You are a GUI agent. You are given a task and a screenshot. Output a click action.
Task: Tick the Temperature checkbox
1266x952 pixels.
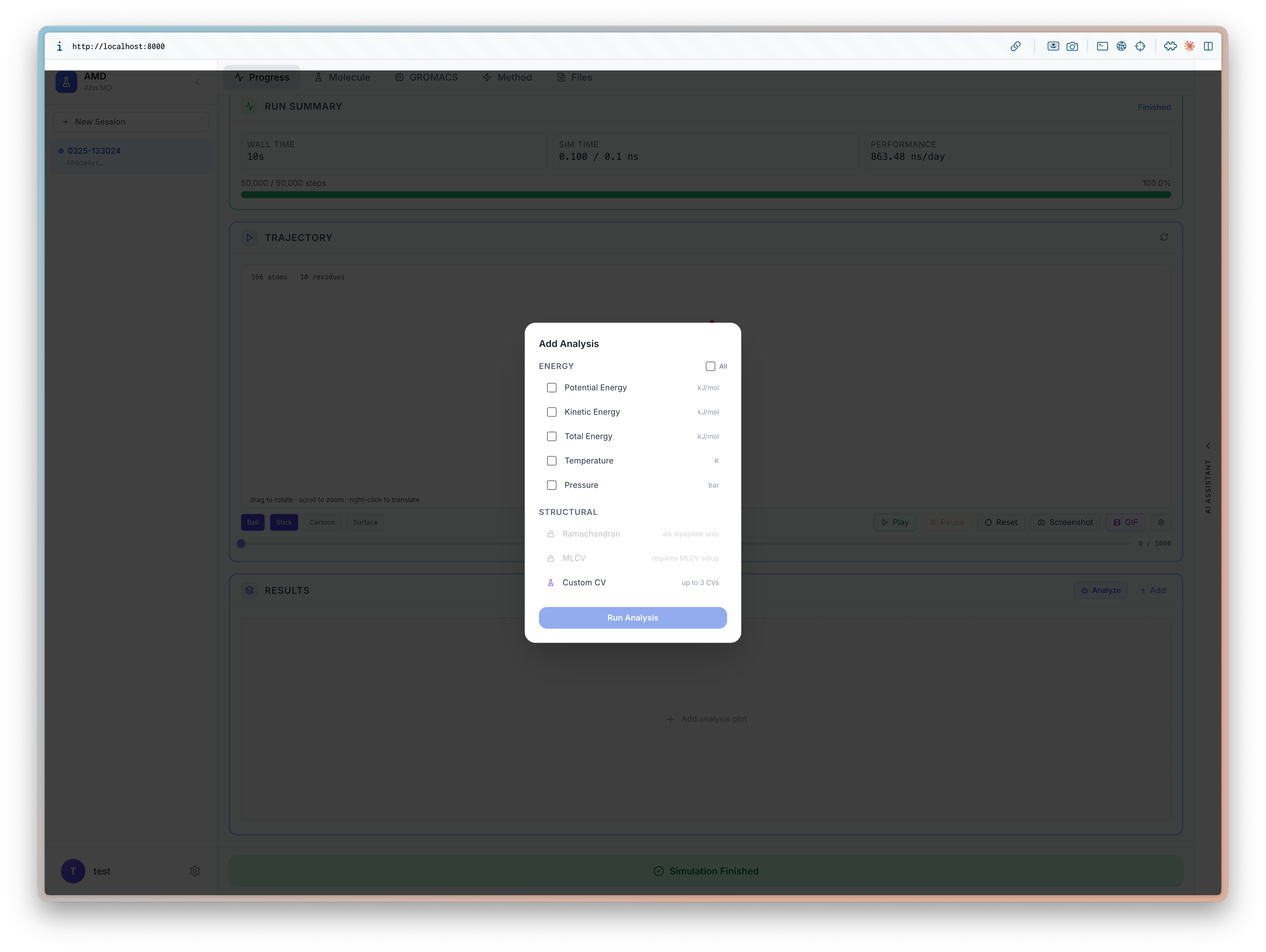(x=552, y=461)
